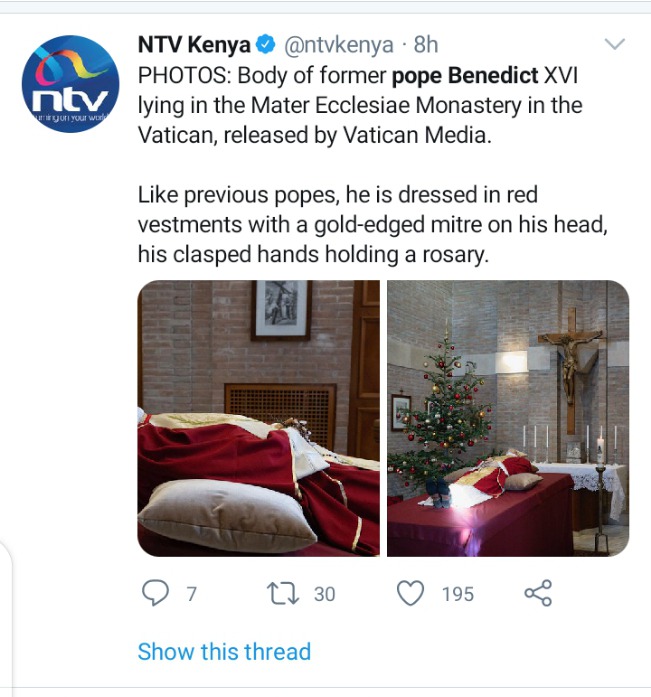Click the framed picture in left photo
The height and width of the screenshot is (697, 651).
click(281, 310)
